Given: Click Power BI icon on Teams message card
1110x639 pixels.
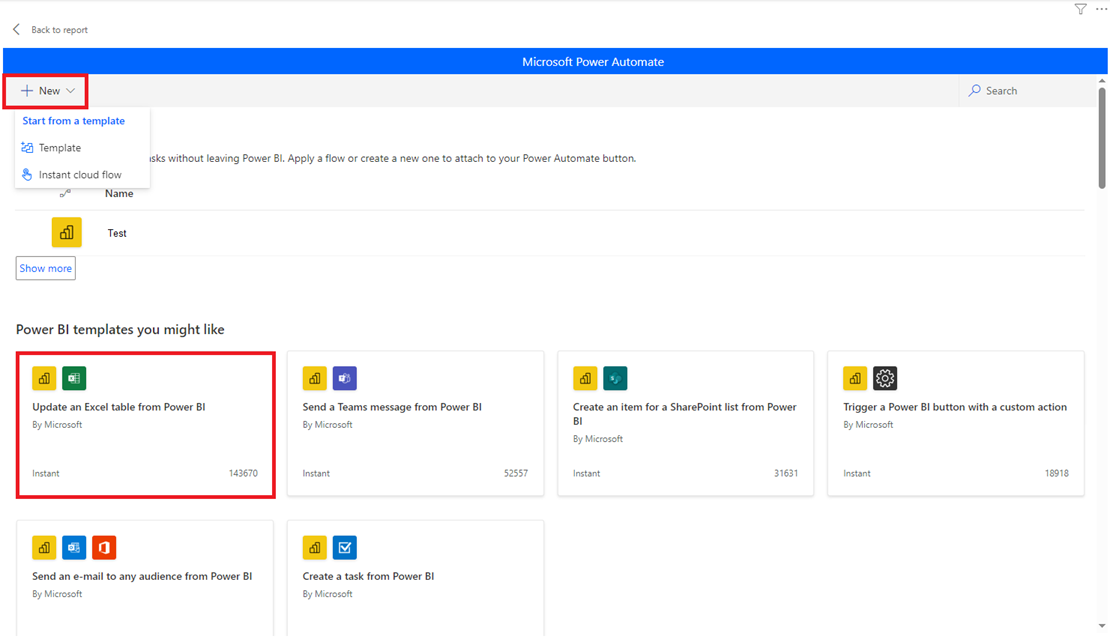Looking at the screenshot, I should point(314,378).
